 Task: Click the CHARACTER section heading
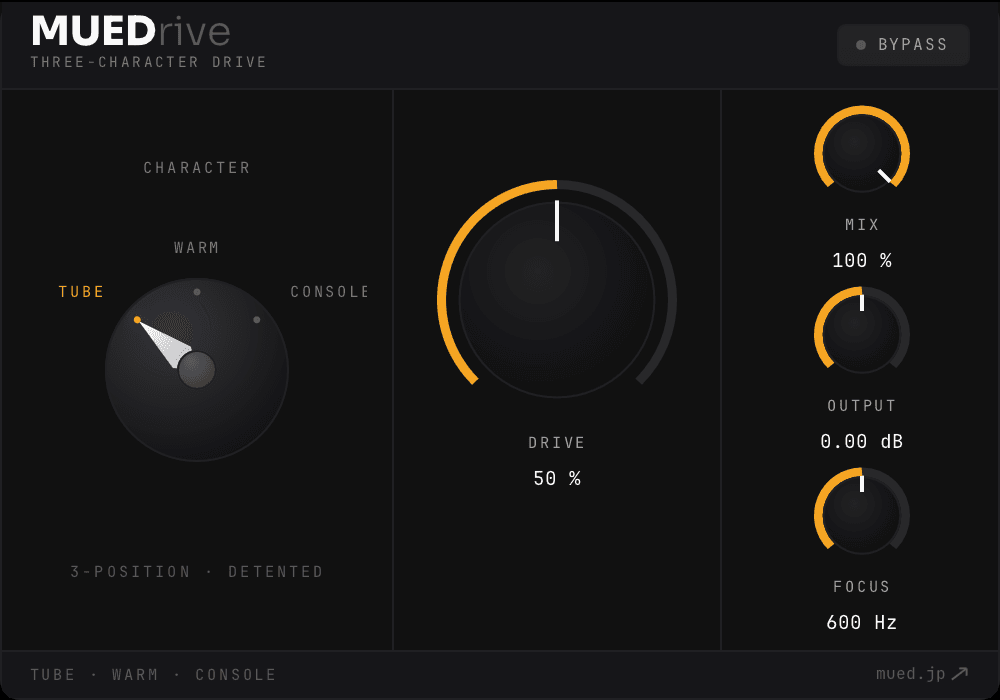[196, 168]
